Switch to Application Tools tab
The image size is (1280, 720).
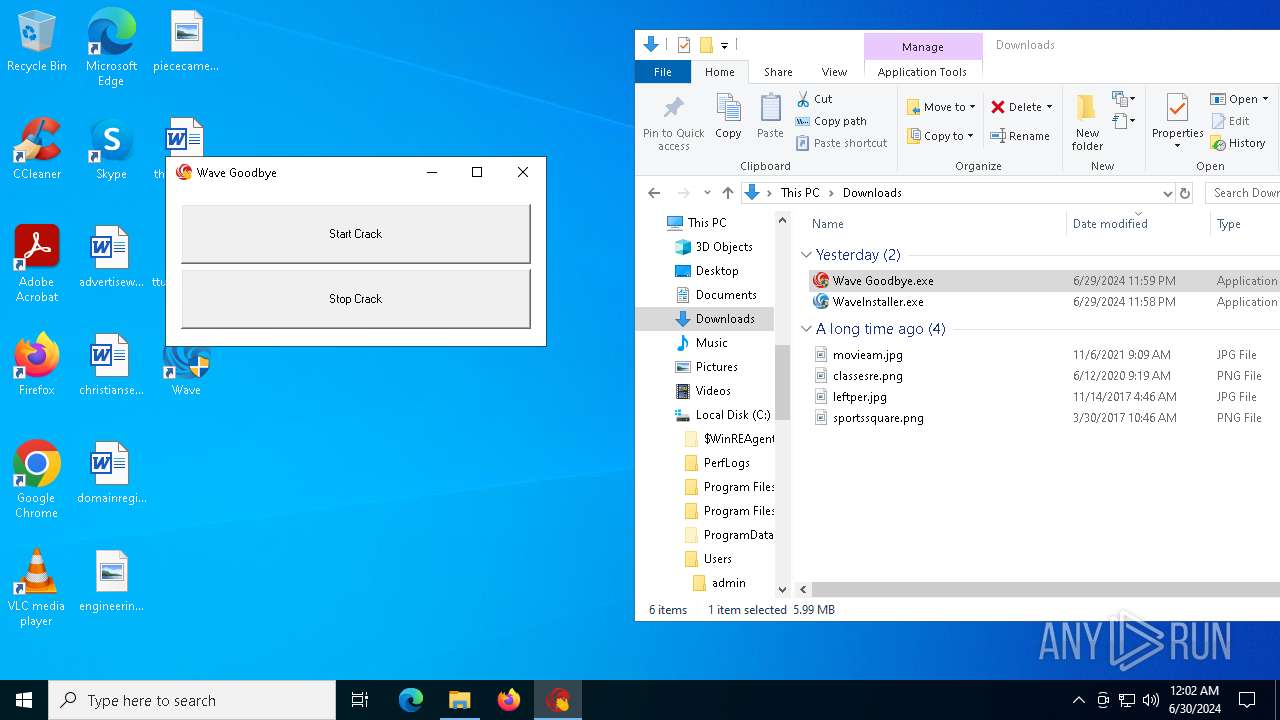coord(922,72)
